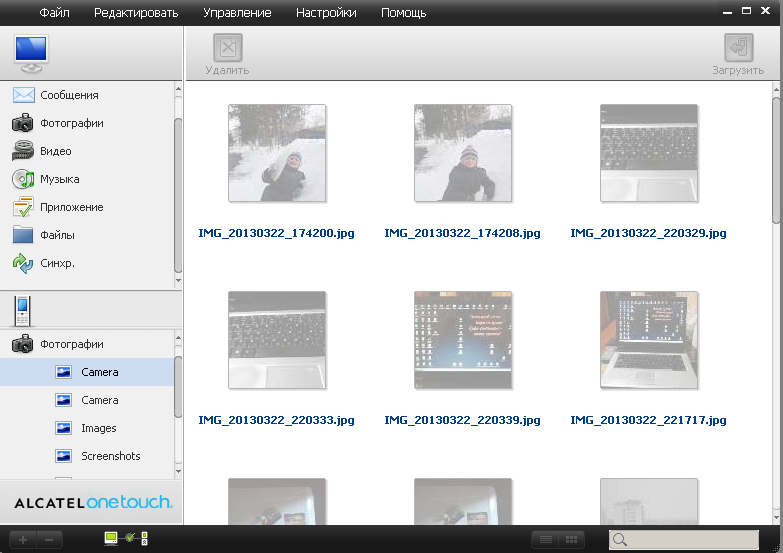
Task: Click the photo area scrollbar thumb
Action: click(776, 160)
